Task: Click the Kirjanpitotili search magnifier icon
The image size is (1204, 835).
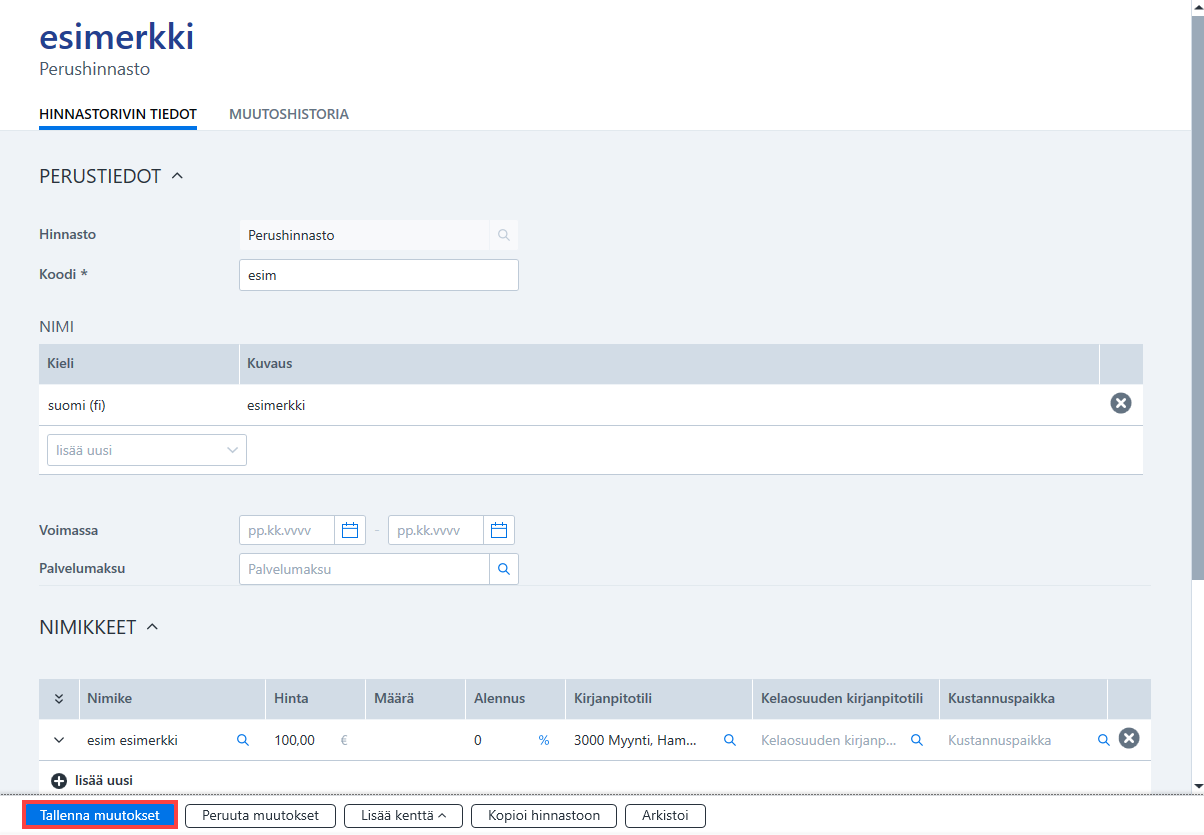Action: click(x=730, y=740)
